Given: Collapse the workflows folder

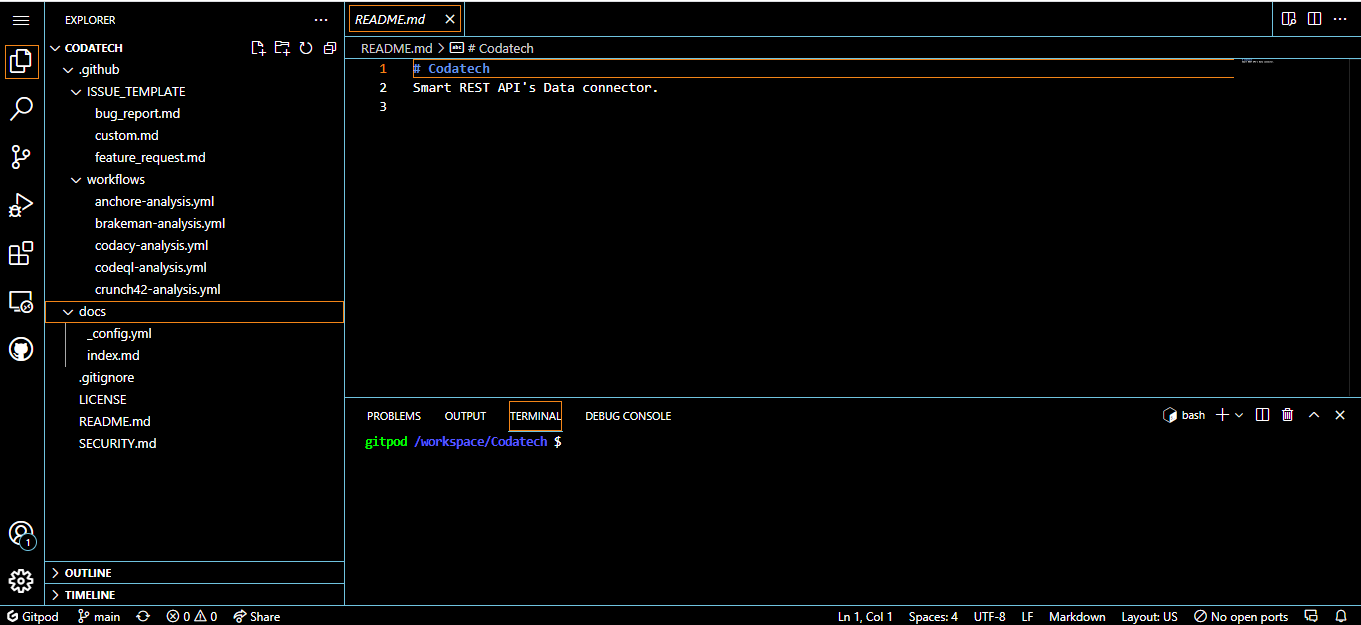Looking at the screenshot, I should (x=195, y=180).
